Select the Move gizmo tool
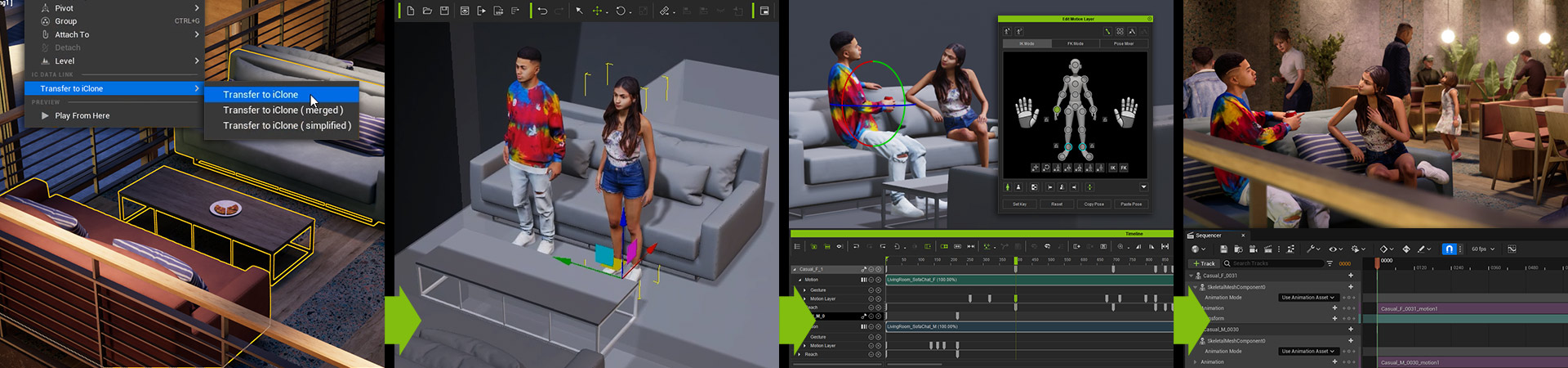This screenshot has height=368, width=1568. (598, 11)
